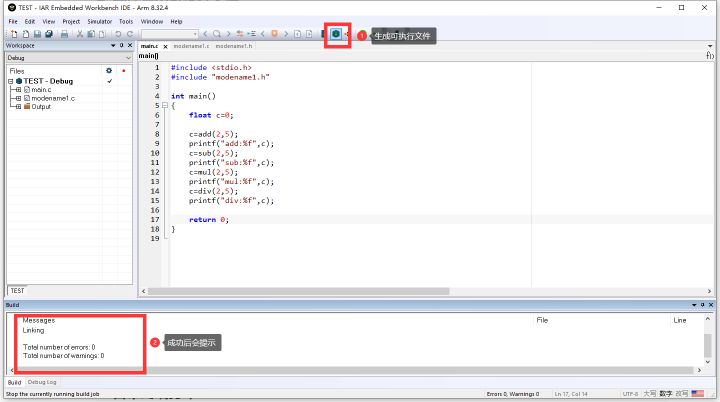Click the New Document toolbar icon
The image size is (720, 402).
coord(14,34)
